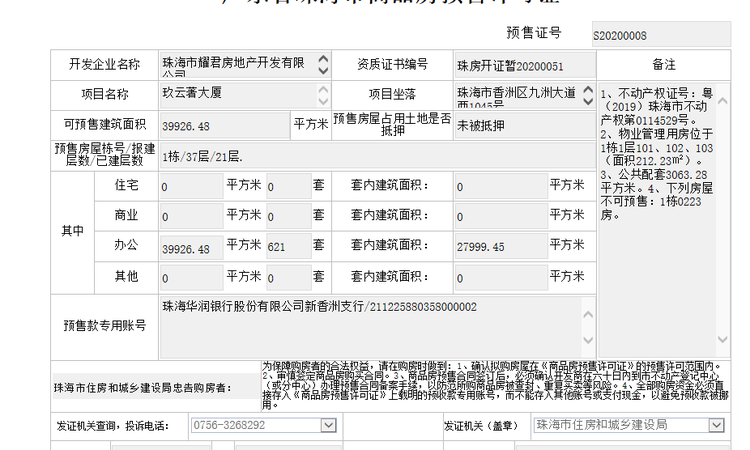
Task: Click the buyer advice notice paragraph
Action: tap(496, 385)
